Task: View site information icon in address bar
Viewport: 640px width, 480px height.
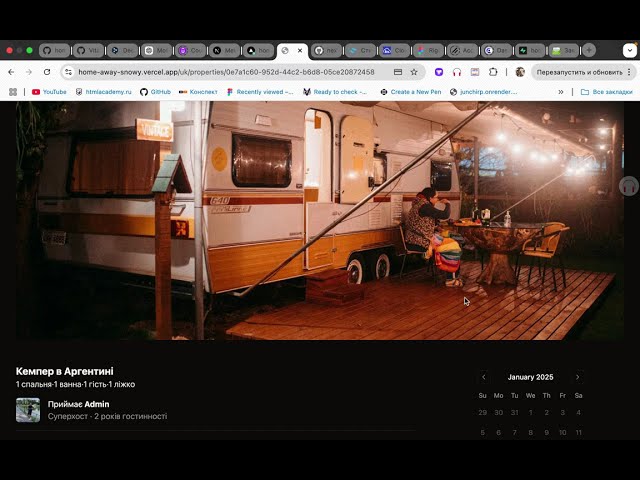Action: point(69,72)
